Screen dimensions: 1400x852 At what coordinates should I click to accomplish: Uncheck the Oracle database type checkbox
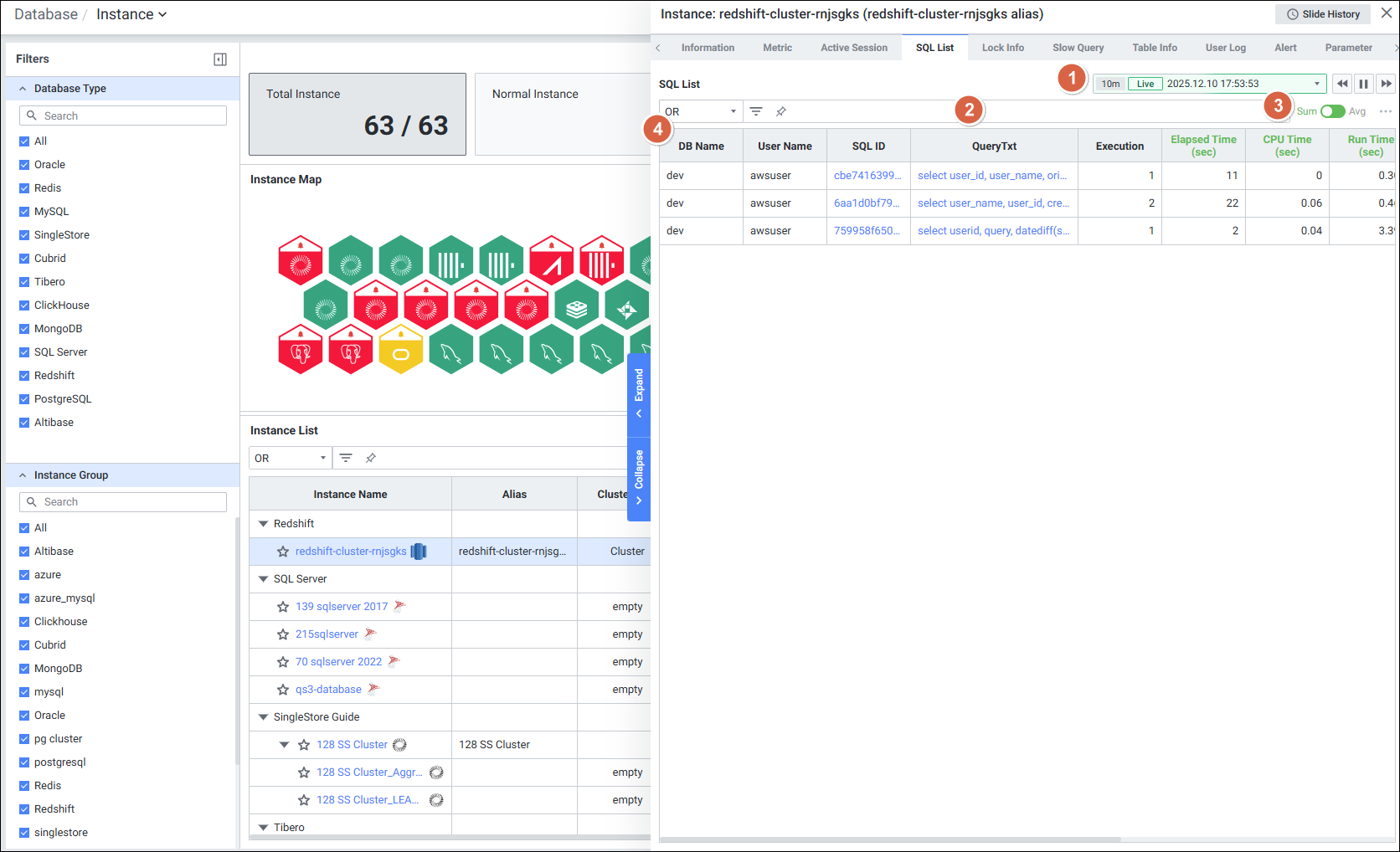pos(24,165)
